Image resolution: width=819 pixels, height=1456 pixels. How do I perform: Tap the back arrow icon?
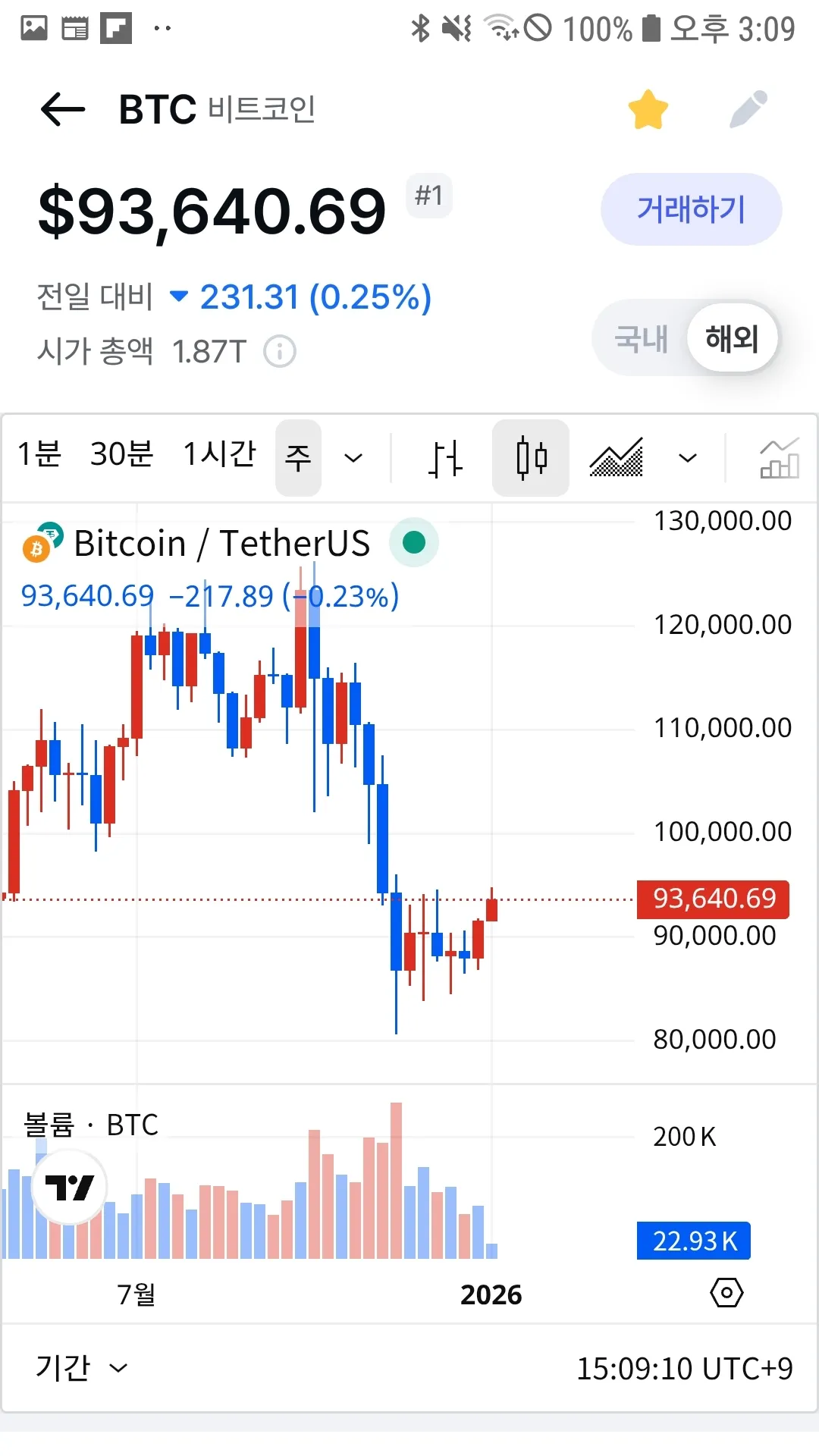pos(63,110)
